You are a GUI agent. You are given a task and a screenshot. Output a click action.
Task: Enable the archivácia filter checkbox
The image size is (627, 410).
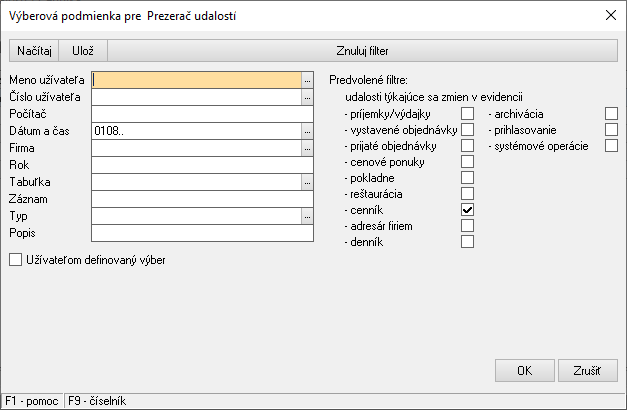click(611, 114)
